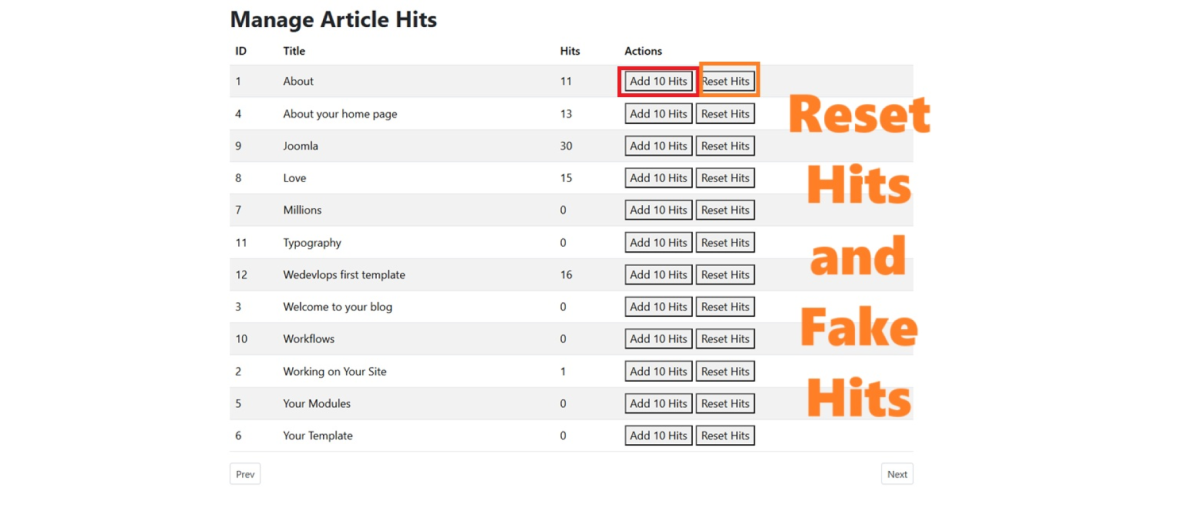This screenshot has height=525, width=1200.
Task: Add 10 hits to the Love article
Action: (x=658, y=178)
